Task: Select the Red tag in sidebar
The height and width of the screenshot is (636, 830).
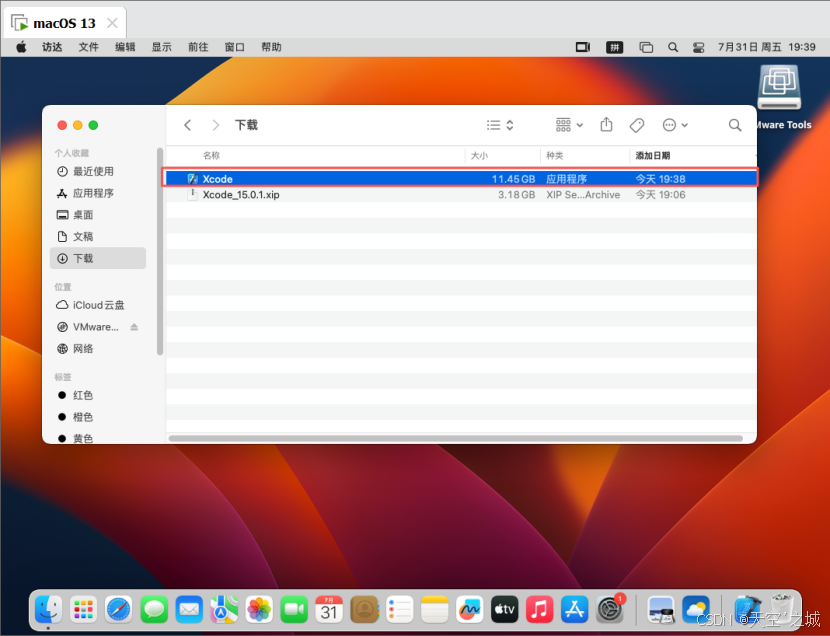Action: pyautogui.click(x=98, y=395)
